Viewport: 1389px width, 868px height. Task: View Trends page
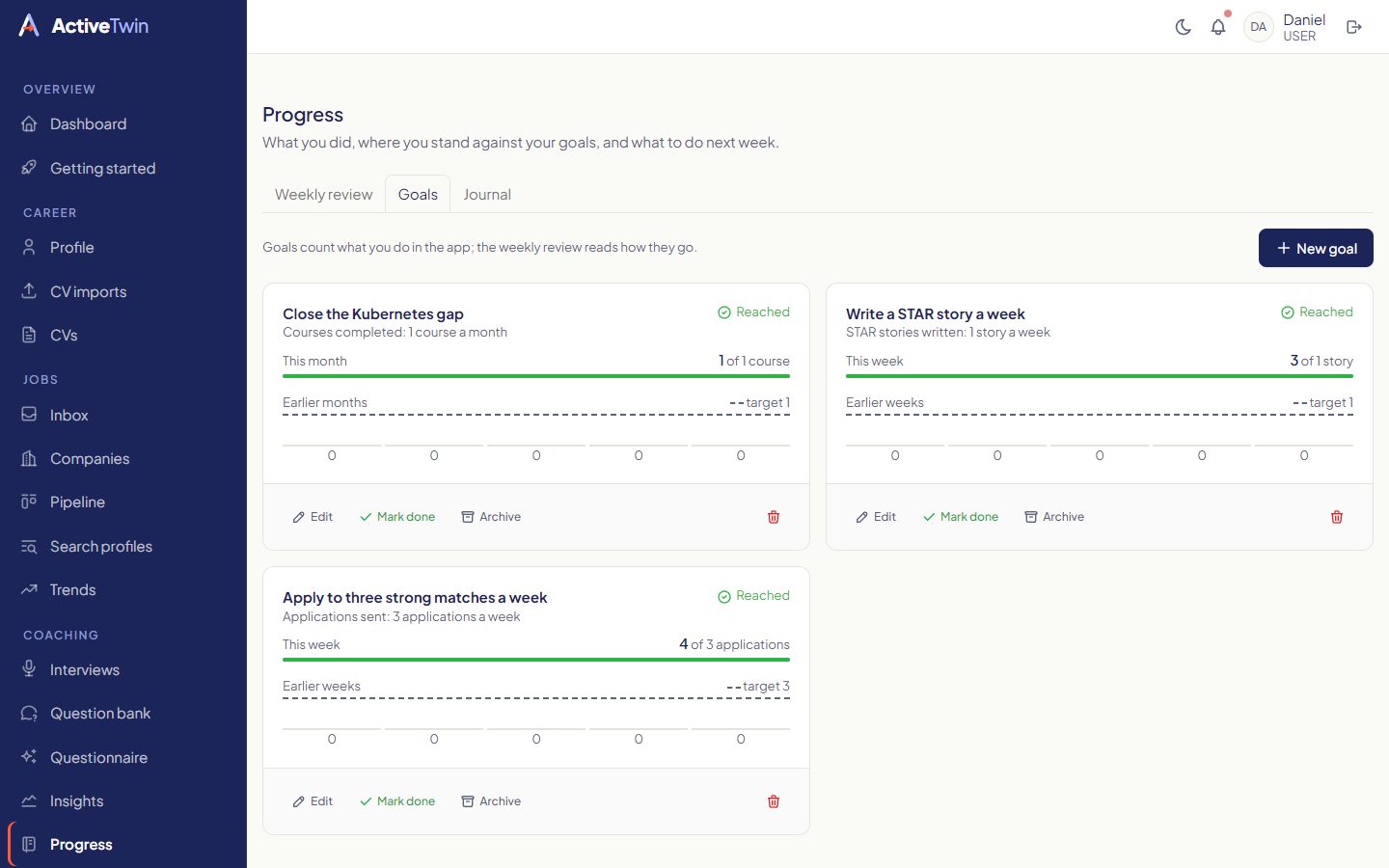pyautogui.click(x=123, y=589)
